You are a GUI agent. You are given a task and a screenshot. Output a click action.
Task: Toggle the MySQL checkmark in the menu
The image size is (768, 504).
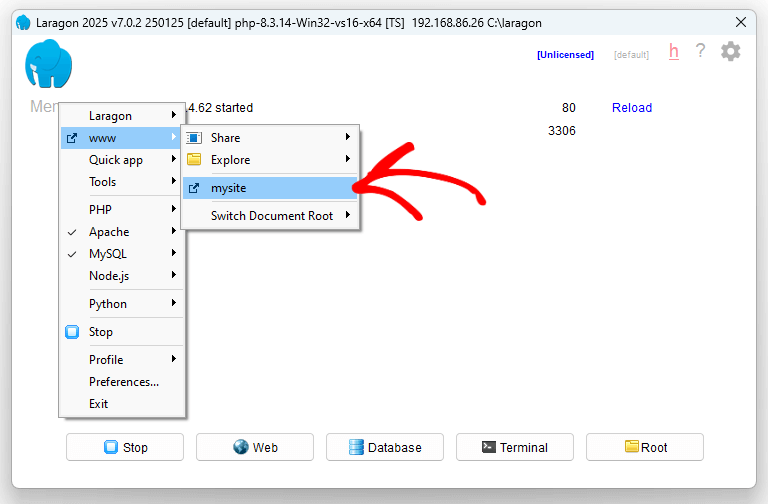click(x=72, y=254)
